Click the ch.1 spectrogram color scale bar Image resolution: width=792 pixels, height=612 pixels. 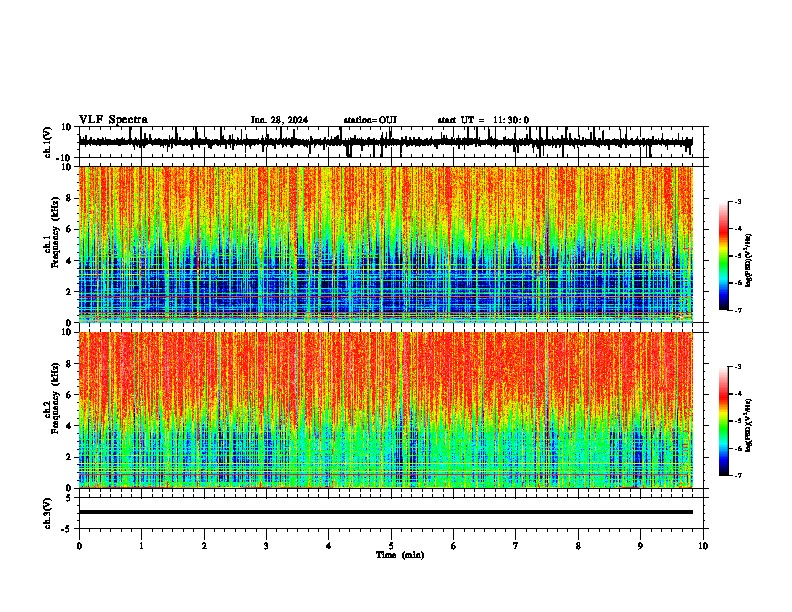pyautogui.click(x=723, y=256)
